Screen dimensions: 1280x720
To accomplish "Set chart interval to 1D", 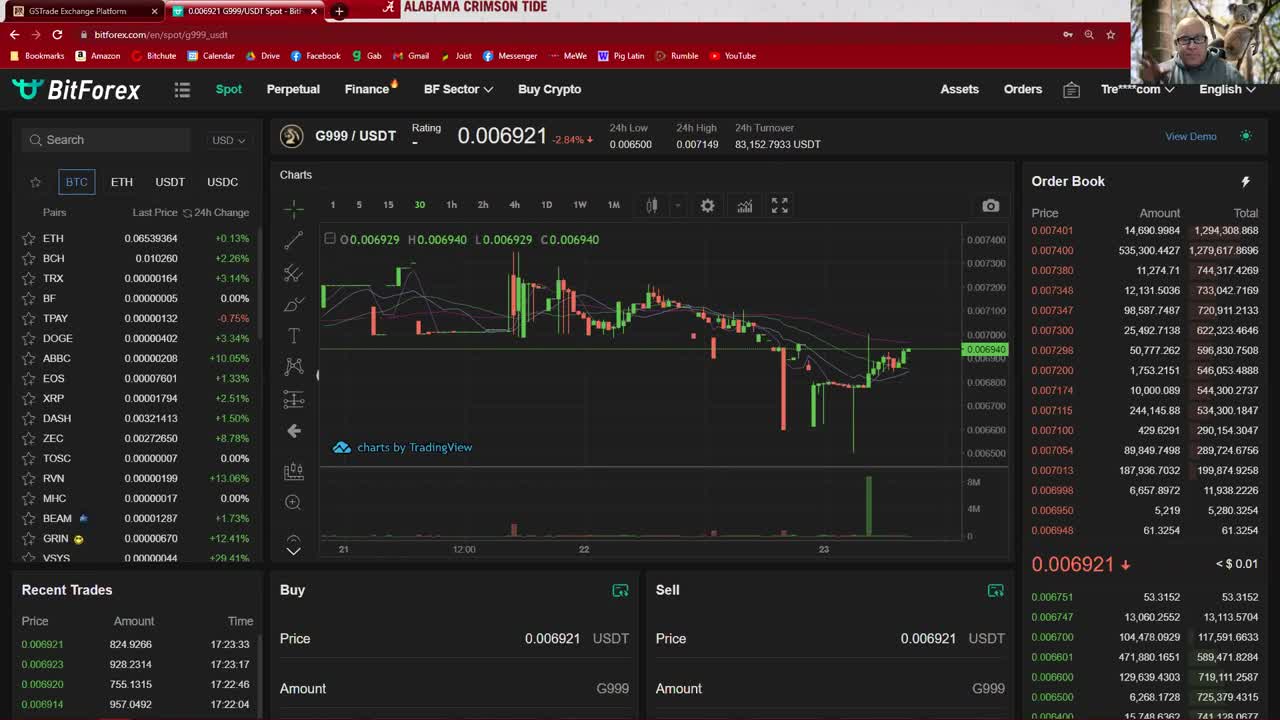I will pyautogui.click(x=546, y=205).
